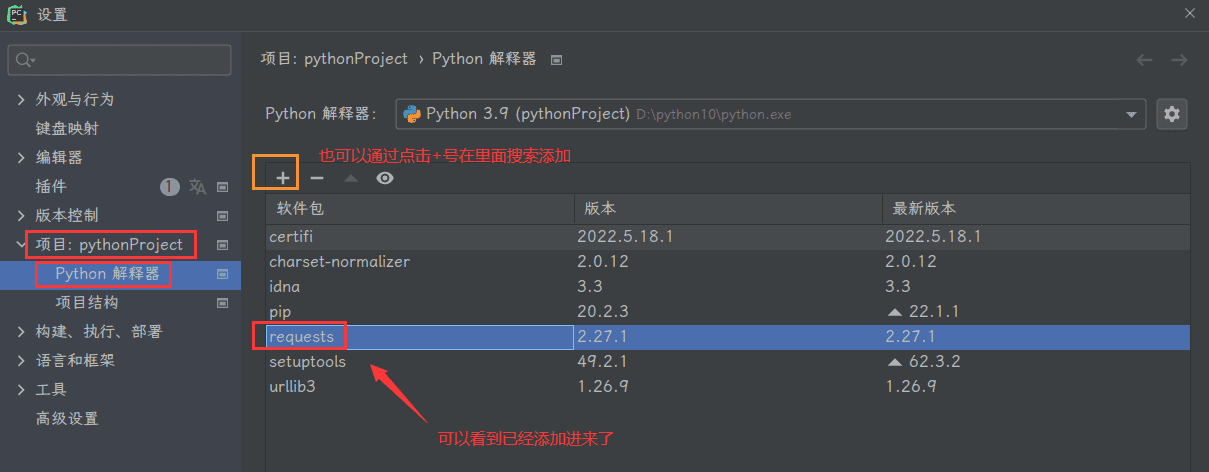1209x472 pixels.
Task: Open the interpreter settings gear button
Action: pyautogui.click(x=1172, y=114)
